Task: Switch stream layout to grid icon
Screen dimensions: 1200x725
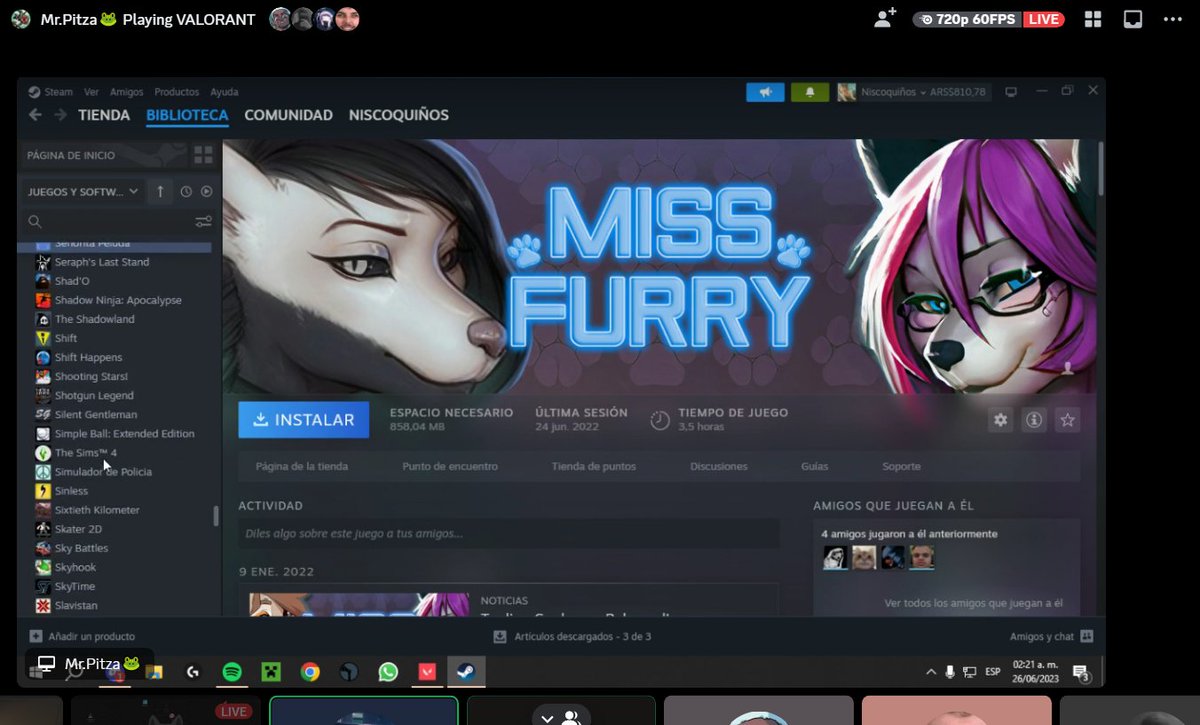Action: click(x=1093, y=19)
